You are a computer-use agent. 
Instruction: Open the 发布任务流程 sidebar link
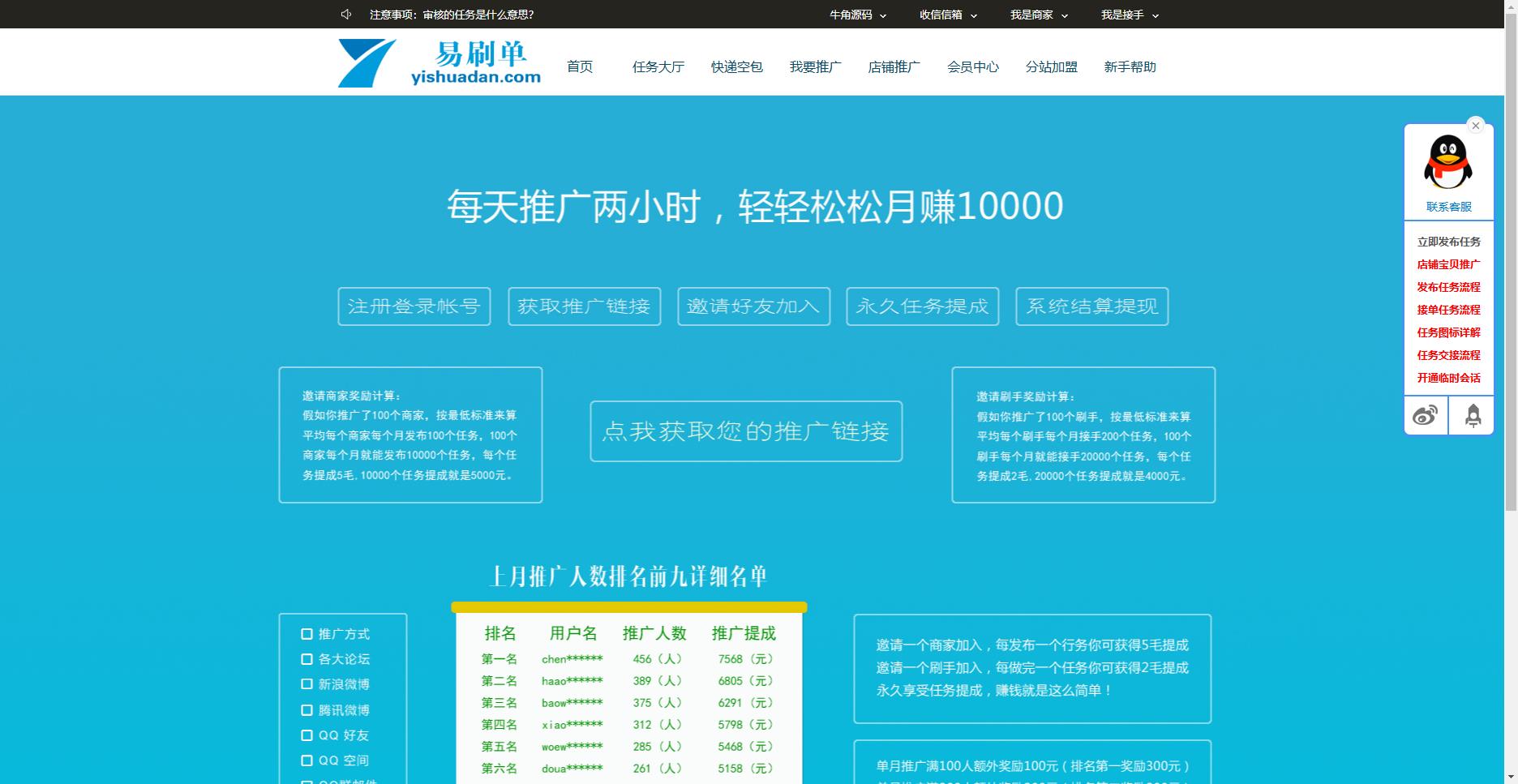point(1448,287)
